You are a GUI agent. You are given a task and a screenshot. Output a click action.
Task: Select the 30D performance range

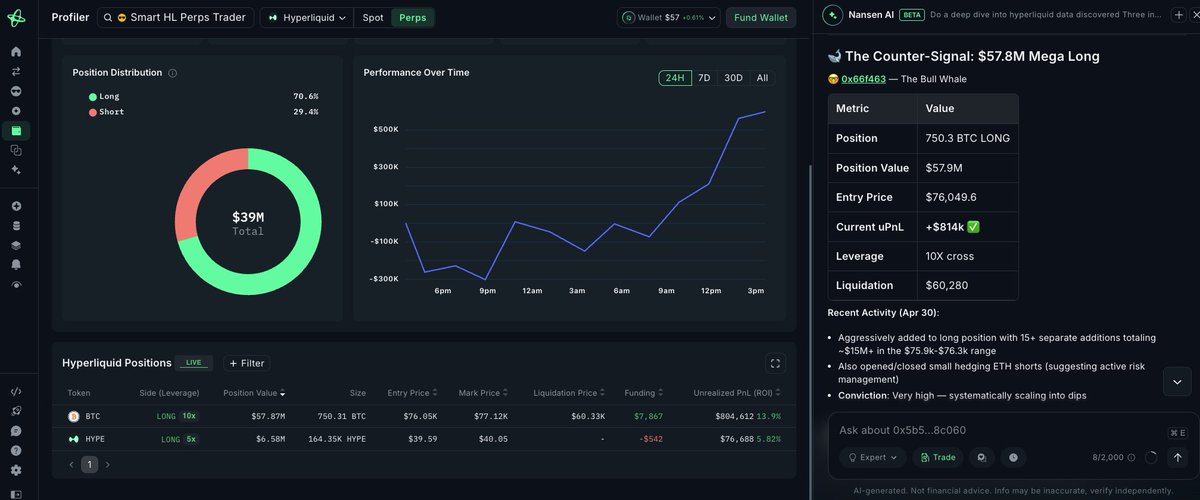tap(733, 78)
